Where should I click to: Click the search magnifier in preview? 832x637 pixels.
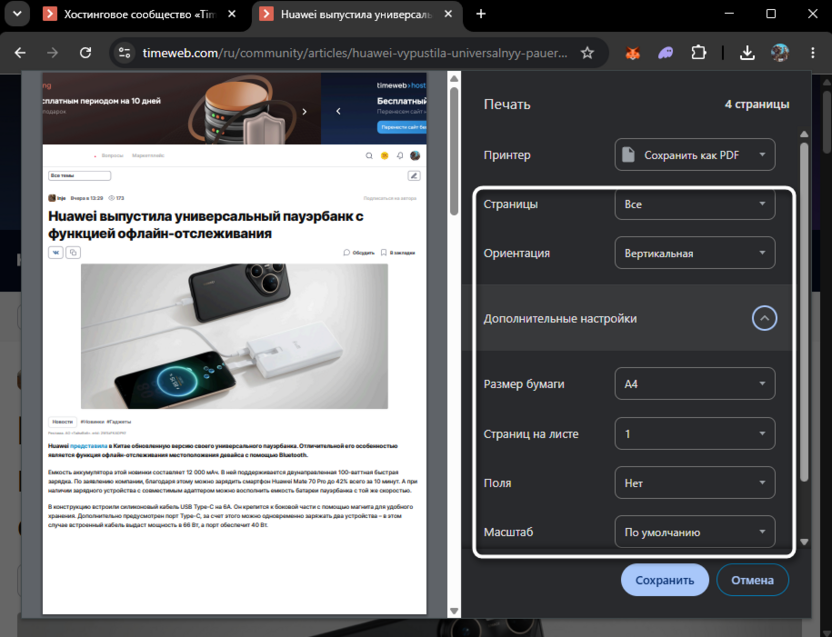coord(369,156)
